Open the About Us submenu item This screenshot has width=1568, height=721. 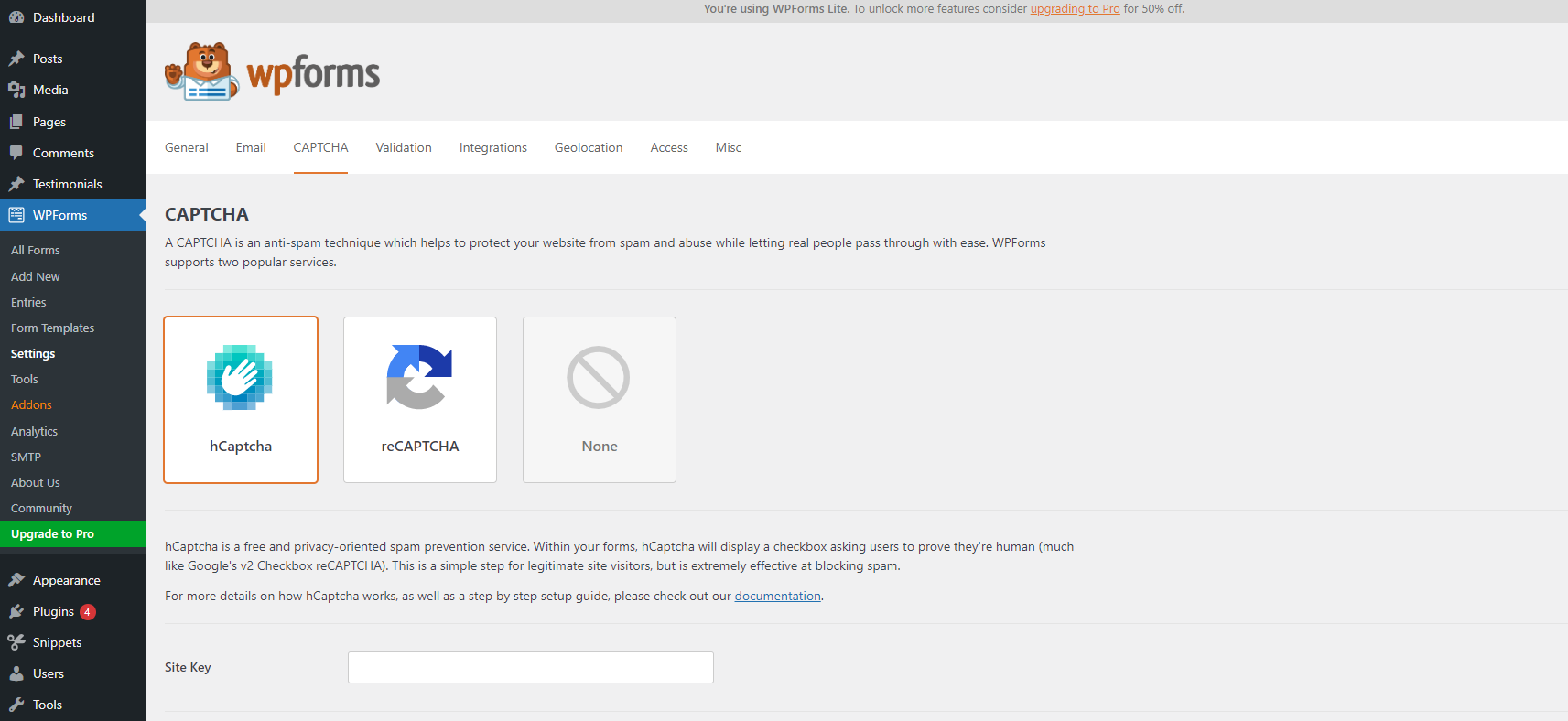point(36,482)
